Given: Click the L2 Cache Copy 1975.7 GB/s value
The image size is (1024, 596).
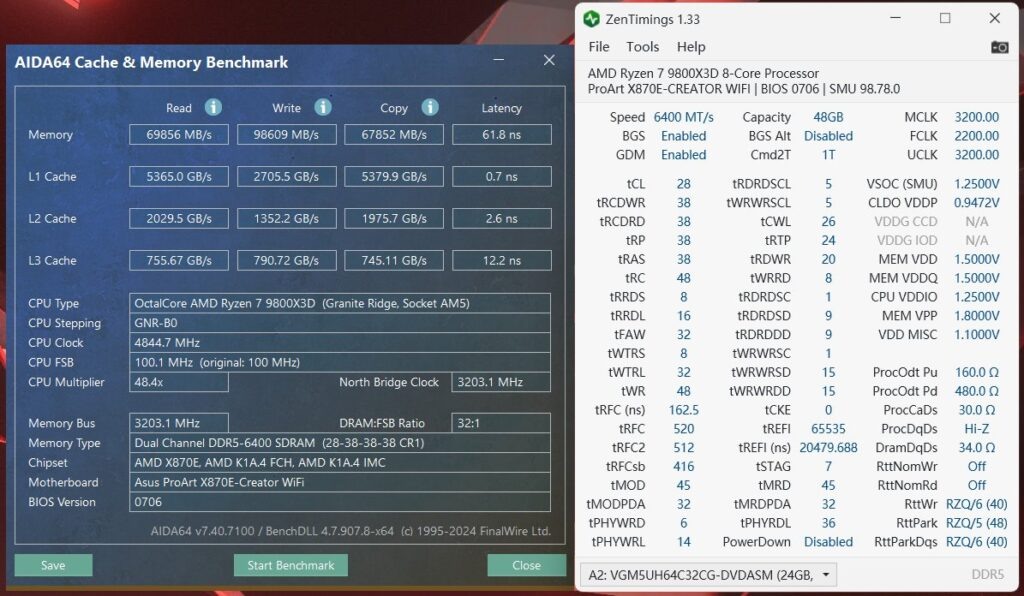Looking at the screenshot, I should coord(394,218).
